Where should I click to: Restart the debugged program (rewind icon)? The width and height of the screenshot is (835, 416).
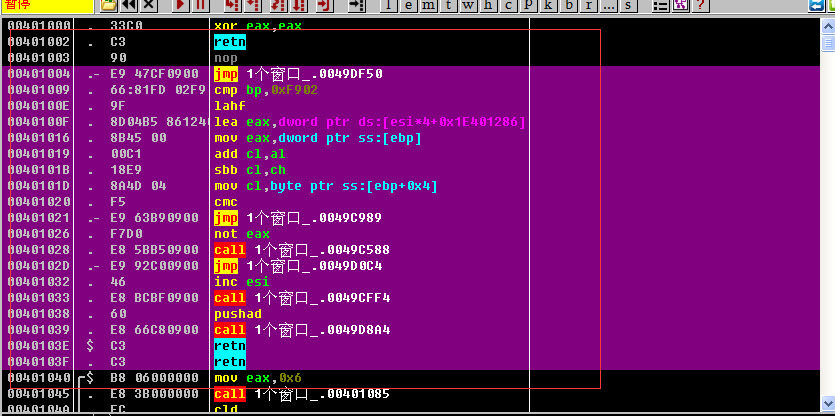128,5
